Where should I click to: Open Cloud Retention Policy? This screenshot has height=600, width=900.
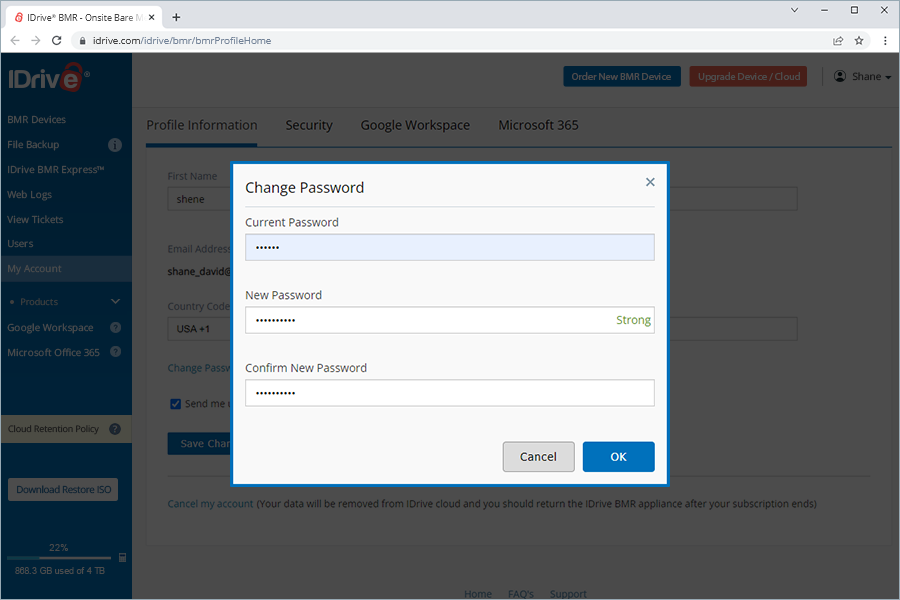(53, 429)
